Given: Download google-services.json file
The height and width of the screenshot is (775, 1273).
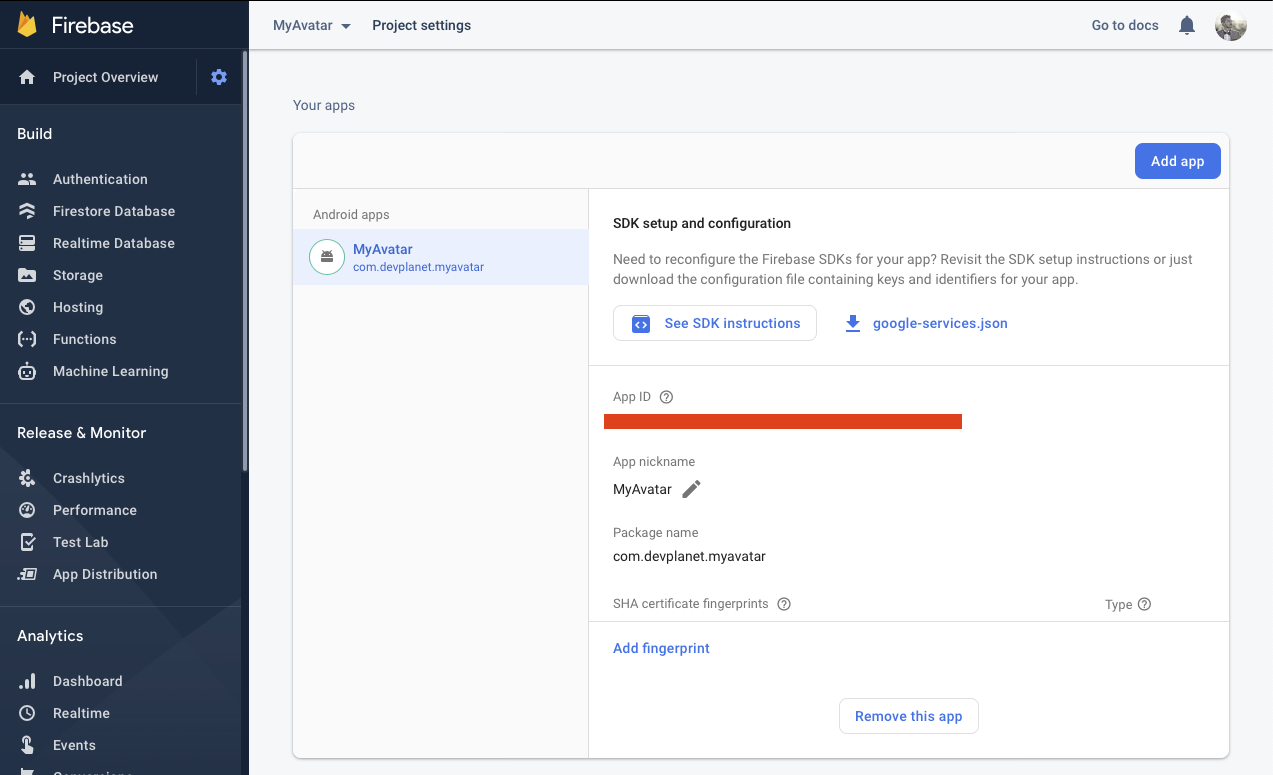Looking at the screenshot, I should [x=940, y=323].
